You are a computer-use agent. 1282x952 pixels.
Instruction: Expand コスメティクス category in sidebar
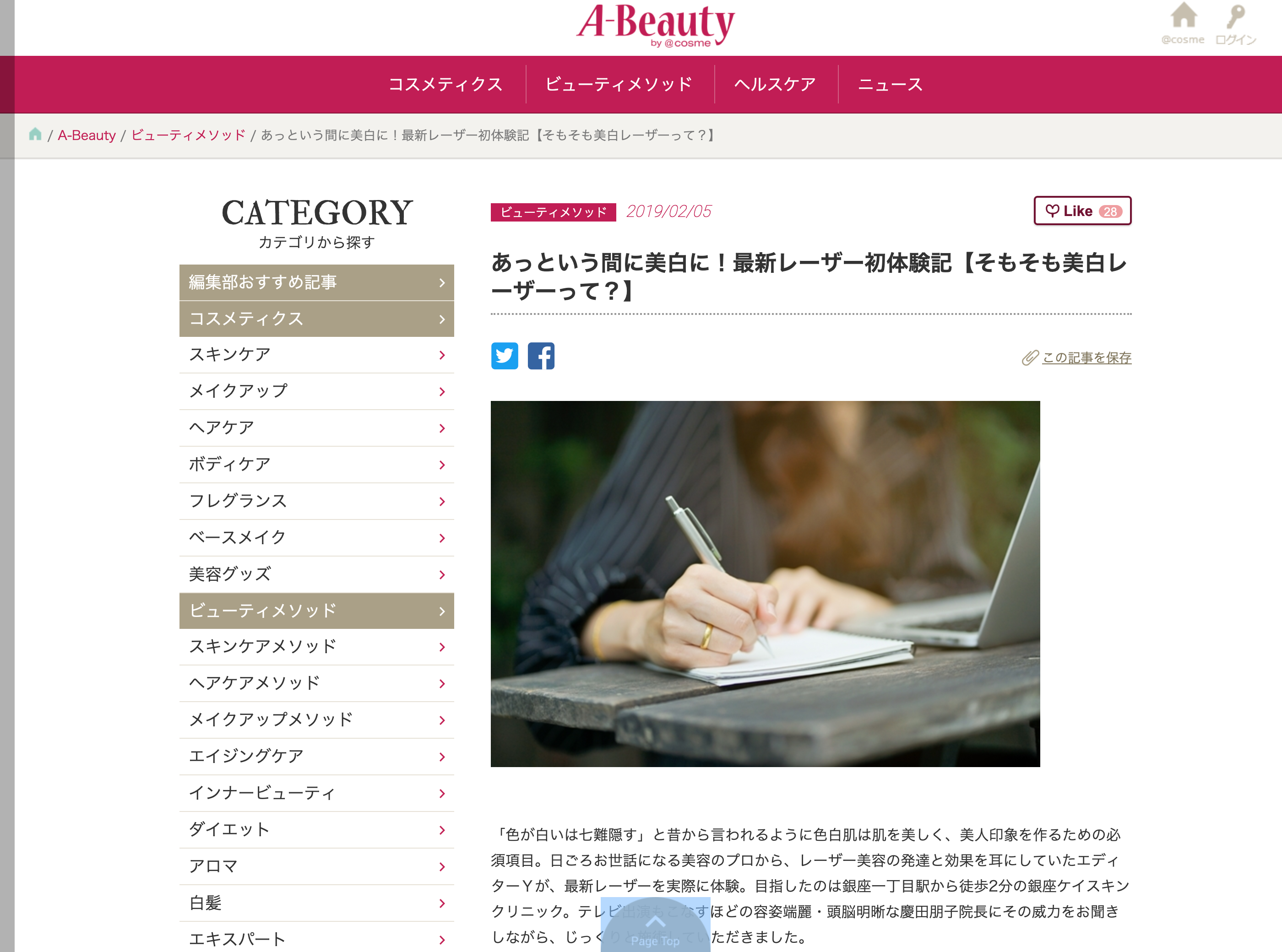pos(316,319)
